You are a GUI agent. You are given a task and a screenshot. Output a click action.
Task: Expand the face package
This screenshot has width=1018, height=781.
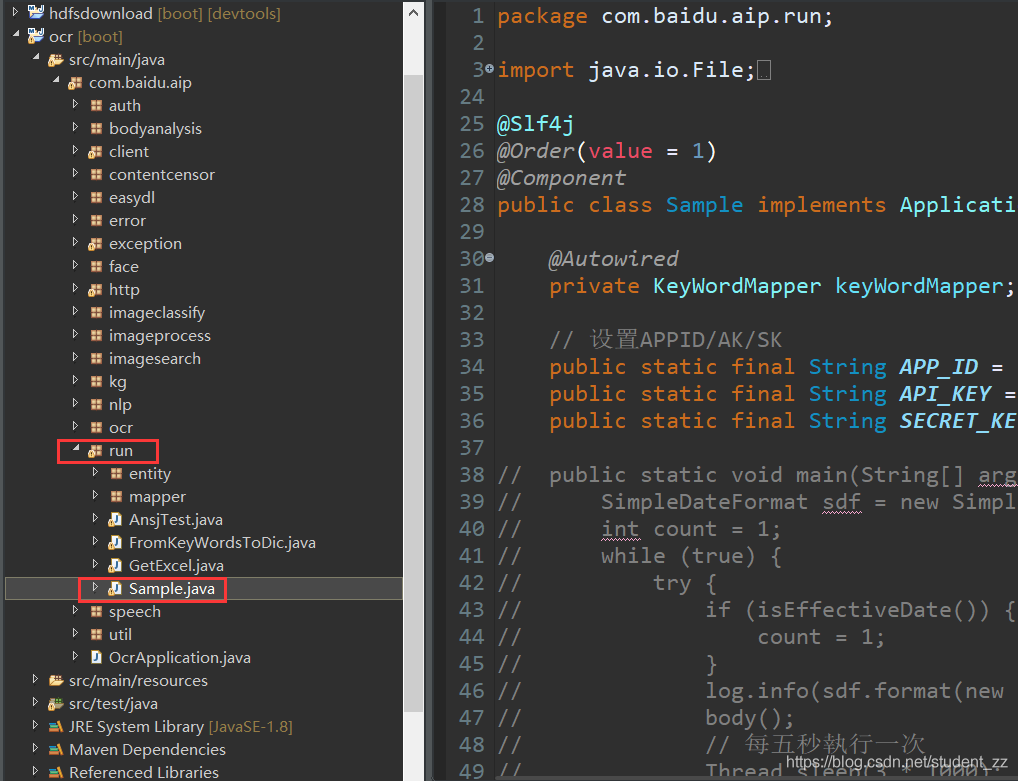pyautogui.click(x=75, y=265)
